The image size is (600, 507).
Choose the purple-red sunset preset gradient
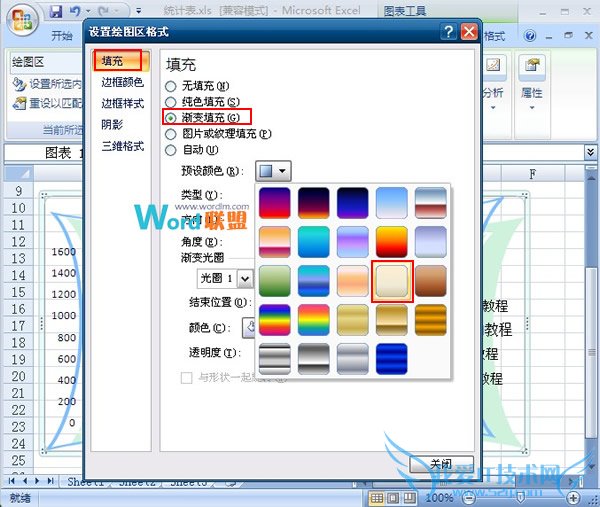pos(275,203)
